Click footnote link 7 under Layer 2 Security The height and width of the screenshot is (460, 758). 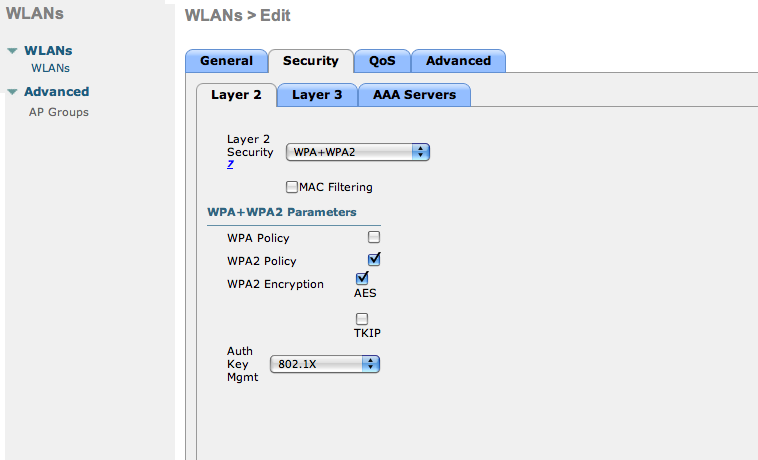(230, 165)
